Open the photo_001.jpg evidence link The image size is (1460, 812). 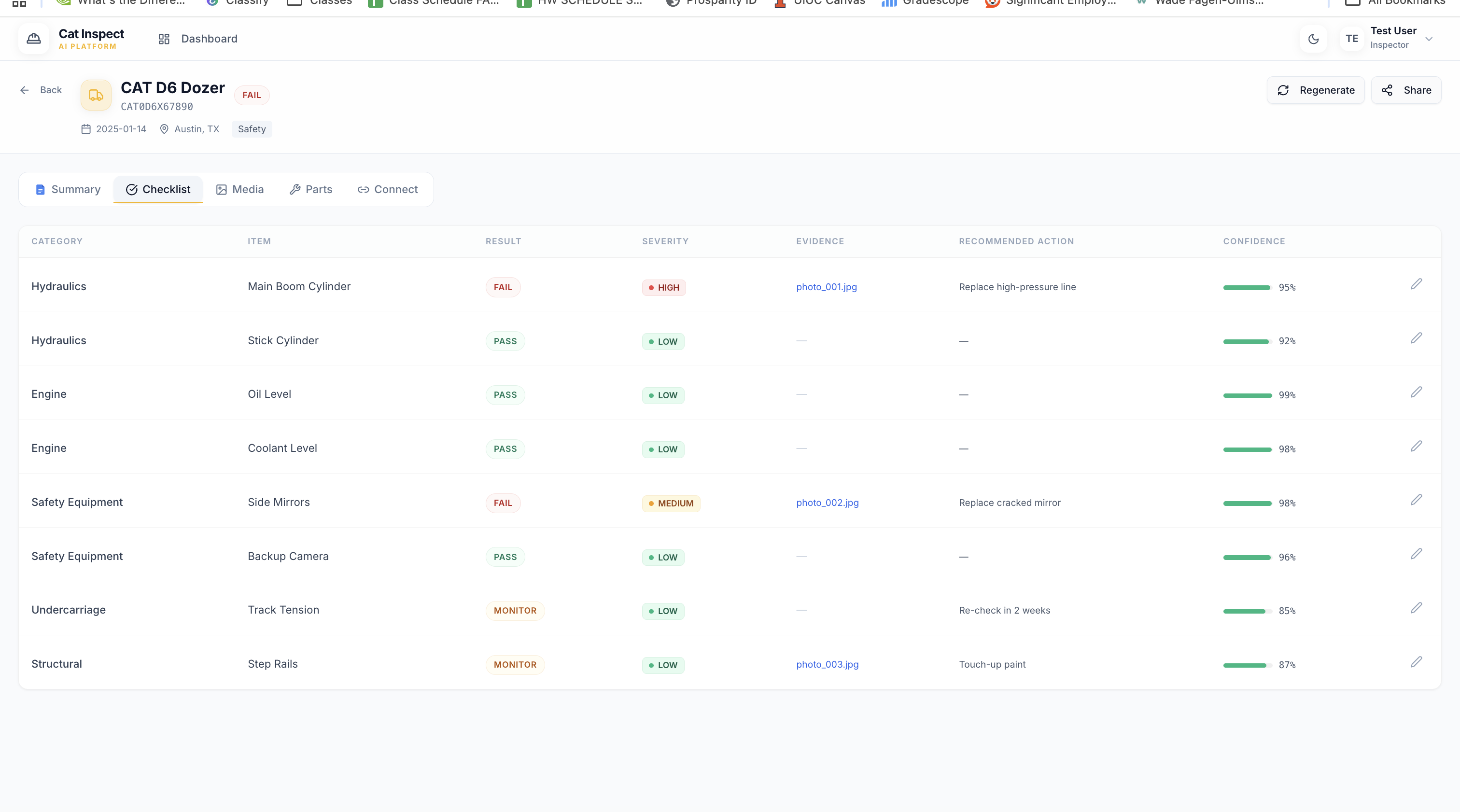tap(827, 287)
